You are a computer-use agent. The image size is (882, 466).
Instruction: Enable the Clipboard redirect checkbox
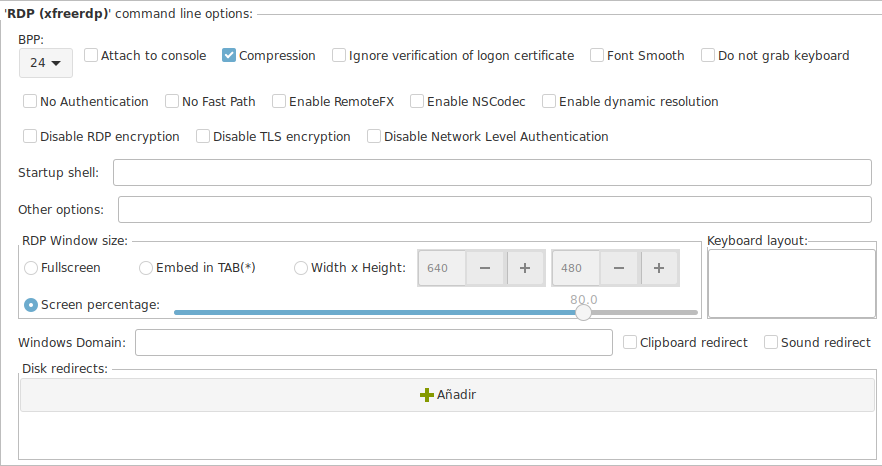point(630,342)
